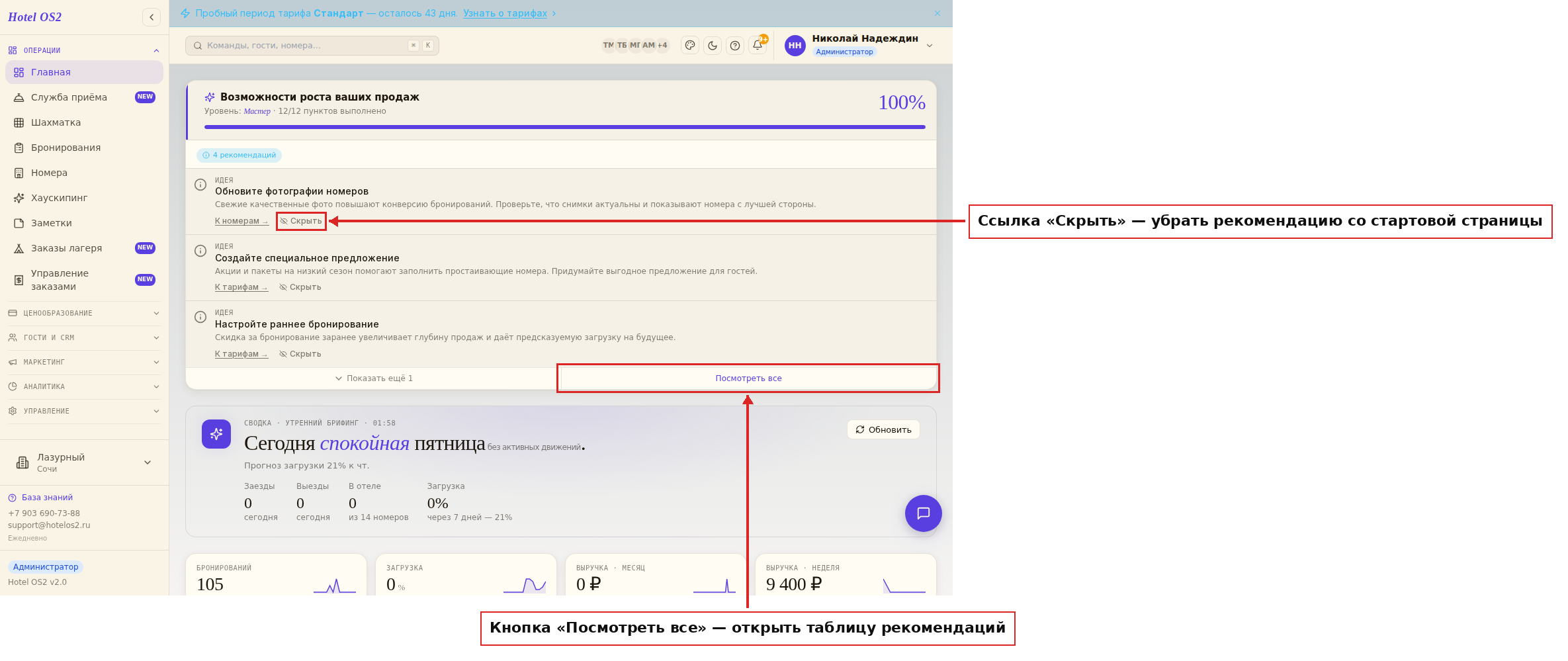Viewport: 1568px width, 661px height.
Task: Open Заказы лагеря
Action: point(84,248)
